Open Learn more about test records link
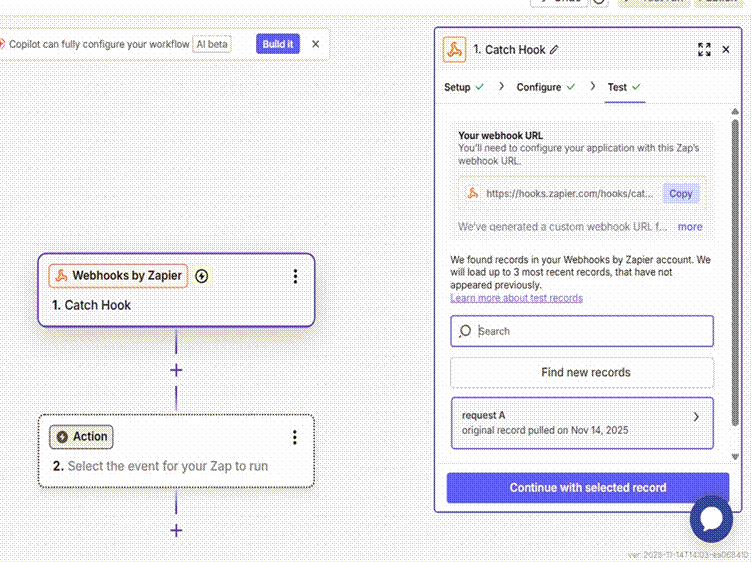751x562 pixels. point(516,298)
